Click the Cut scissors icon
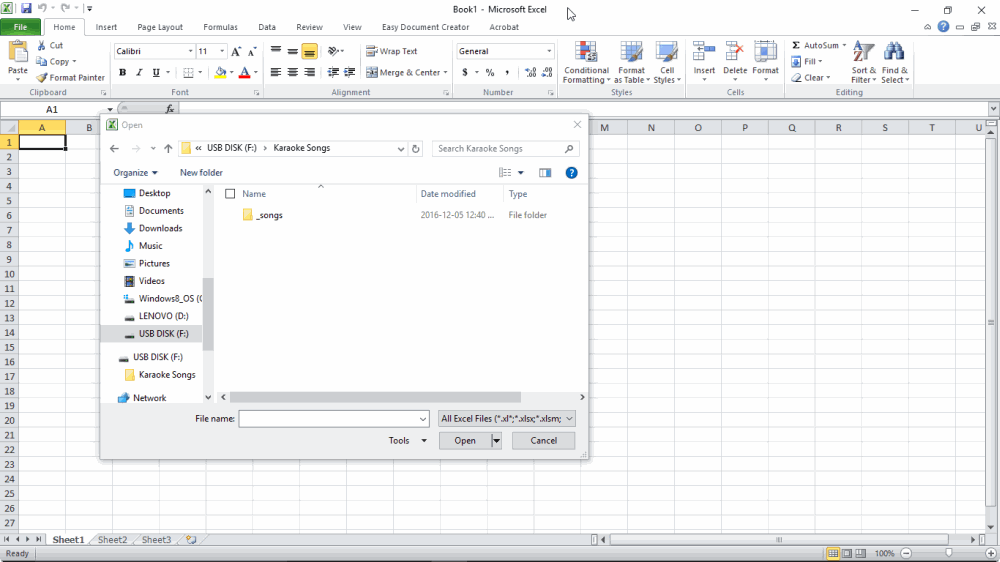This screenshot has height=562, width=1000. (x=41, y=45)
